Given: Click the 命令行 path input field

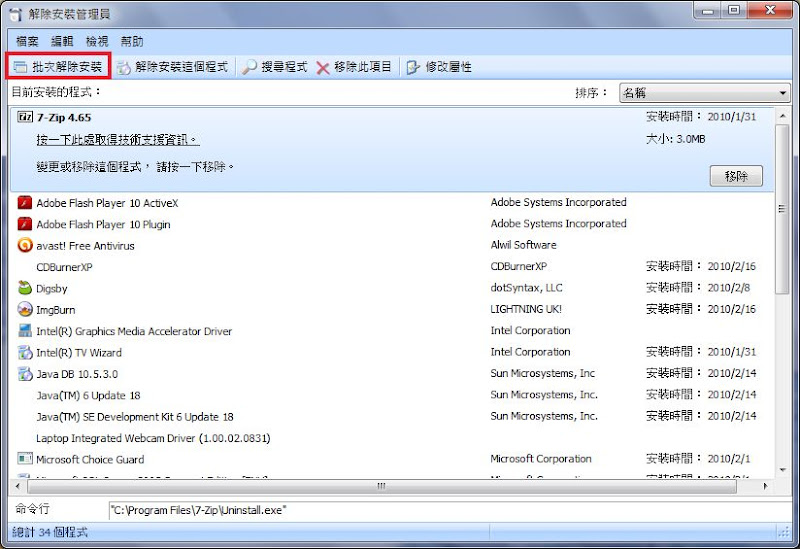Looking at the screenshot, I should (449, 510).
